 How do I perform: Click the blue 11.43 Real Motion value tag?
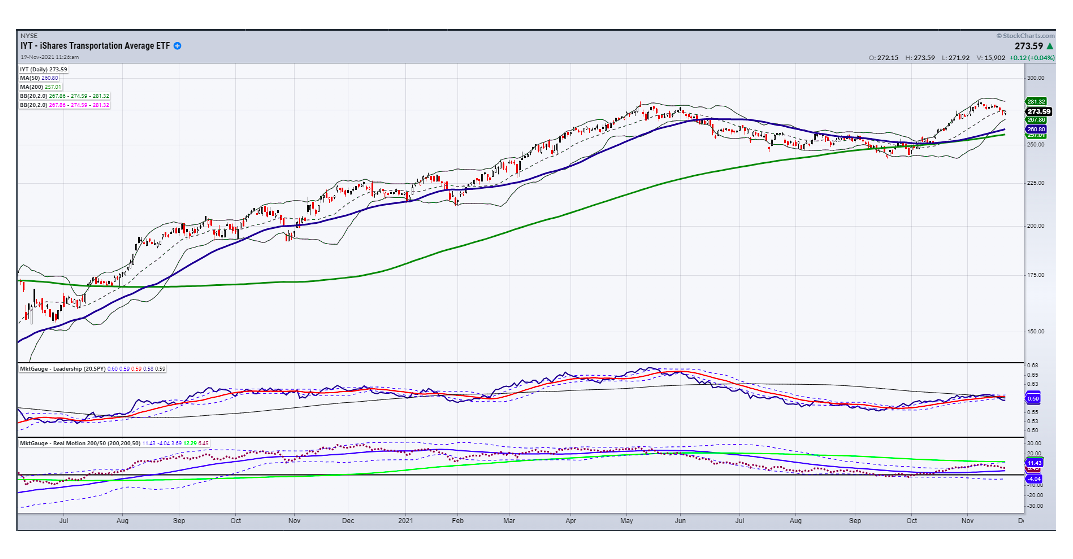tap(1034, 463)
